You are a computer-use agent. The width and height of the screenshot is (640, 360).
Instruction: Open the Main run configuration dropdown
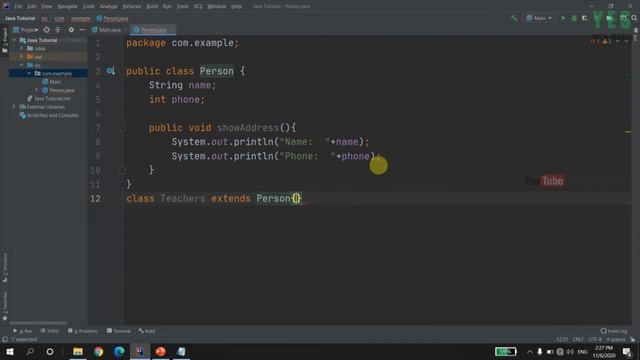point(539,18)
